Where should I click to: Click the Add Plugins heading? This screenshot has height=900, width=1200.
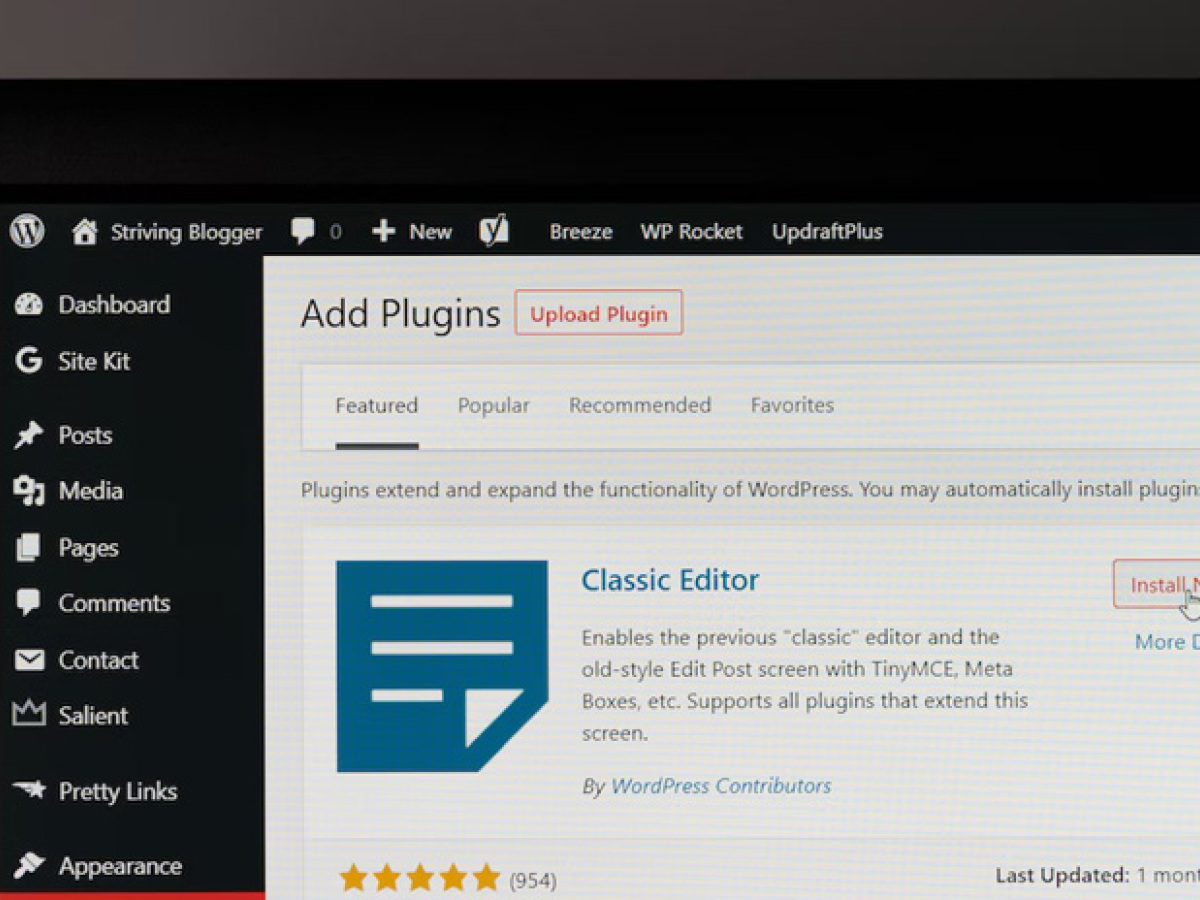[x=400, y=314]
